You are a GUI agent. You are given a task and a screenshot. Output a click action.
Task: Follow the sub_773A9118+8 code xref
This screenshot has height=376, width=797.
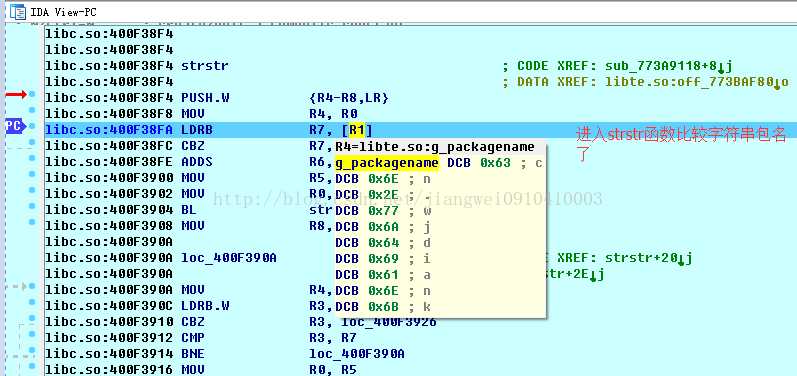click(668, 66)
